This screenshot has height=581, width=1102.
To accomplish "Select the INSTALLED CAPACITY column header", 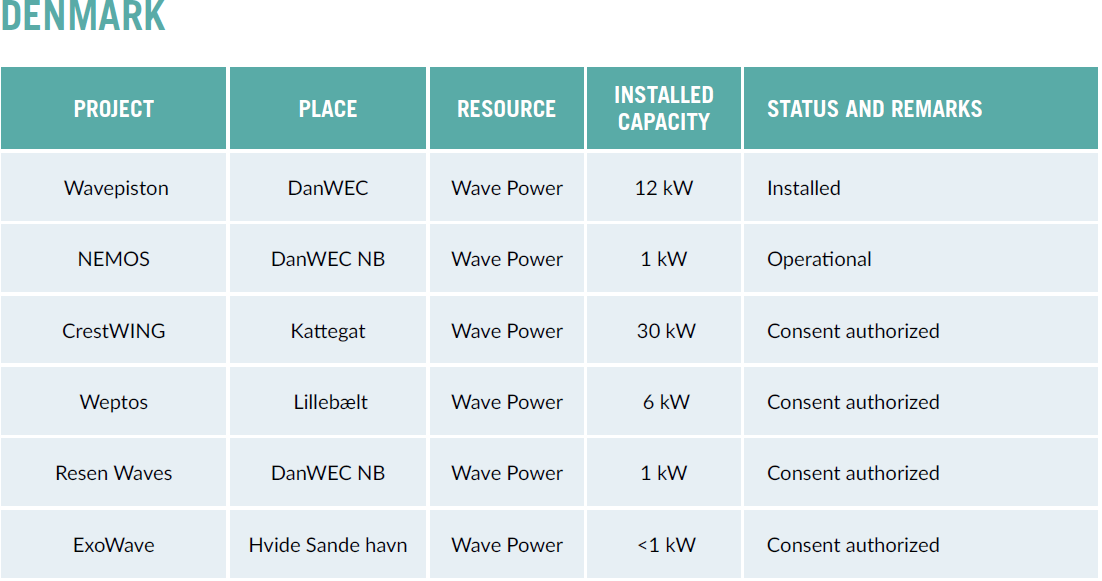I will tap(664, 109).
